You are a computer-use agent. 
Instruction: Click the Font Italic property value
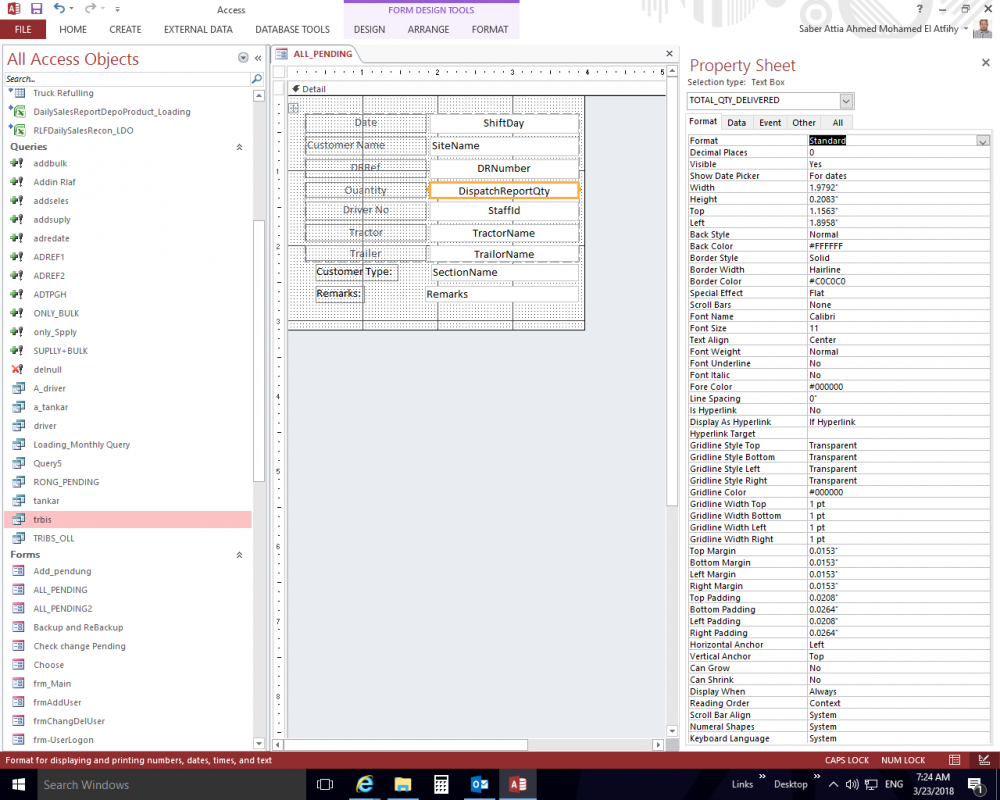[898, 375]
